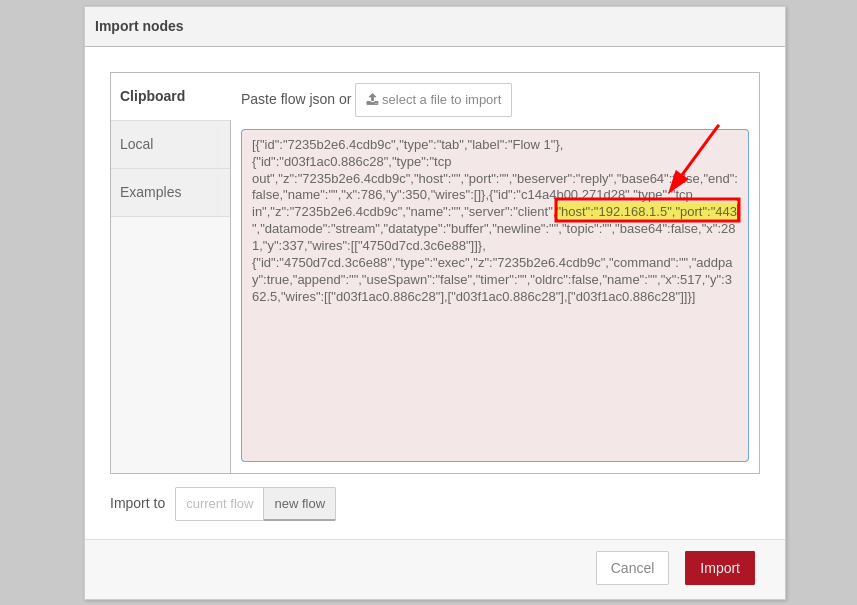Click the highlighted host and port text

pos(647,211)
